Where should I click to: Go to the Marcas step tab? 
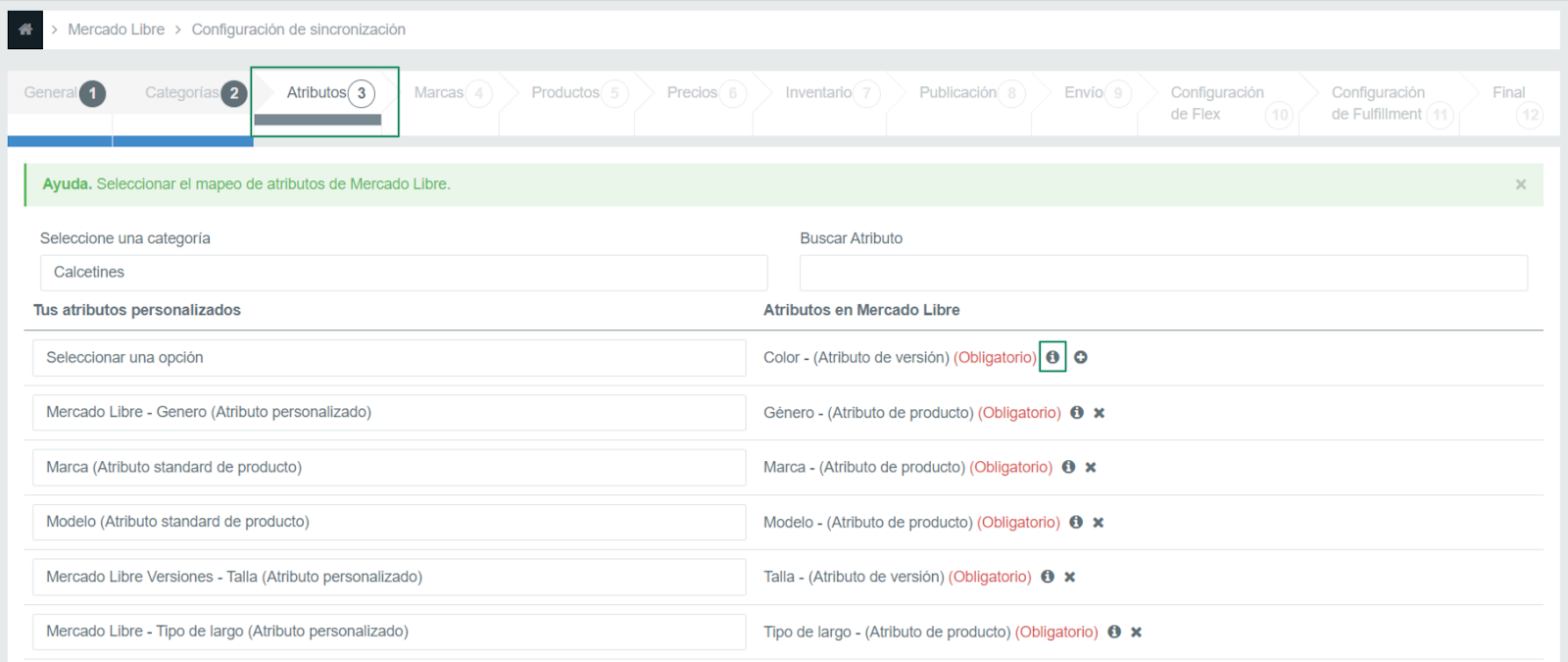pyautogui.click(x=452, y=93)
